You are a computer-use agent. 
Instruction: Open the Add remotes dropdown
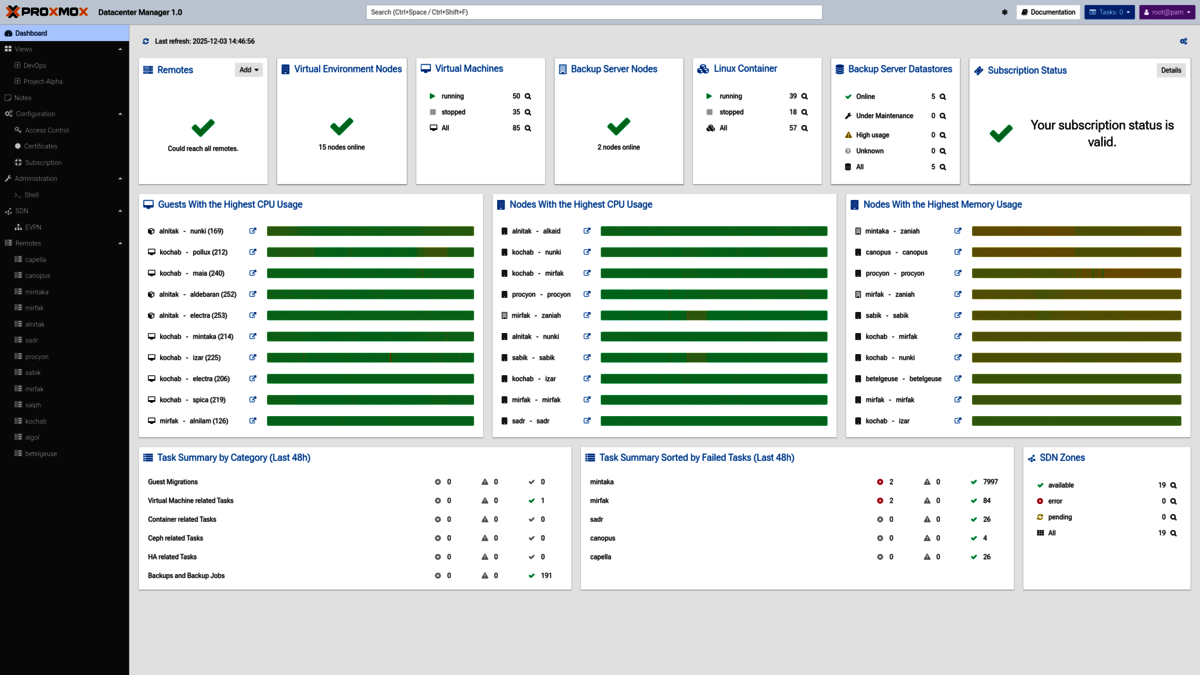tap(248, 70)
